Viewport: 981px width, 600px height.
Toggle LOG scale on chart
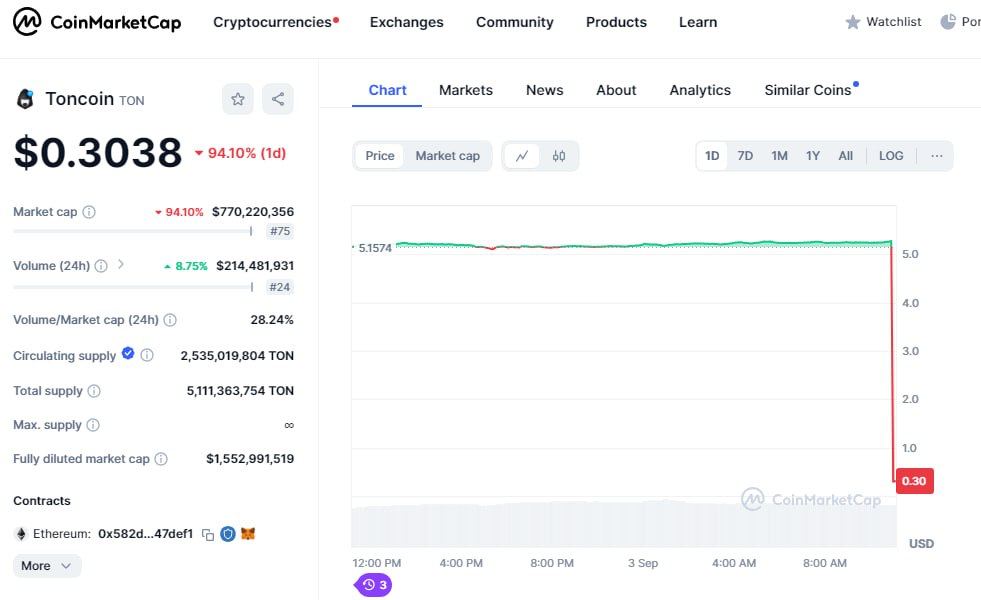891,156
